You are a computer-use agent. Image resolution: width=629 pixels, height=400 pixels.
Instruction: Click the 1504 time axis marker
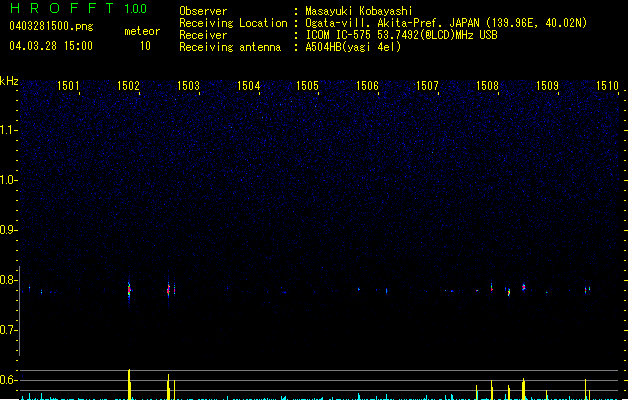[248, 86]
